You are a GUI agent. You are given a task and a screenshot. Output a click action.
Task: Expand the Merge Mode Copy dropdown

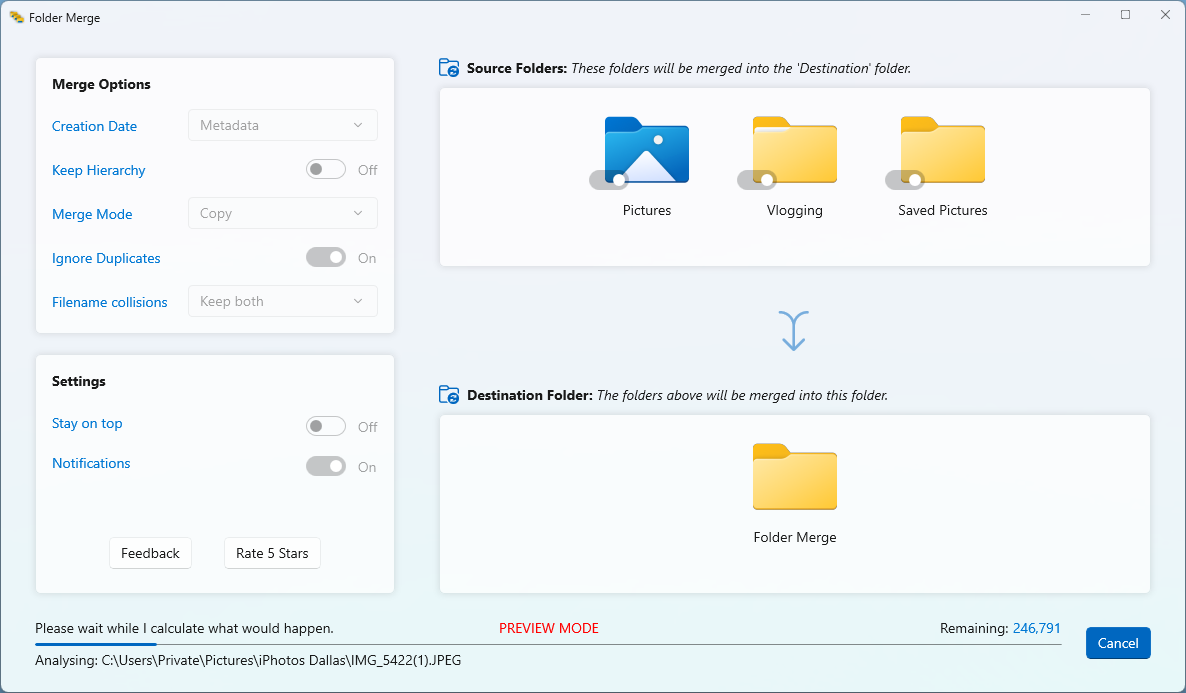click(282, 213)
